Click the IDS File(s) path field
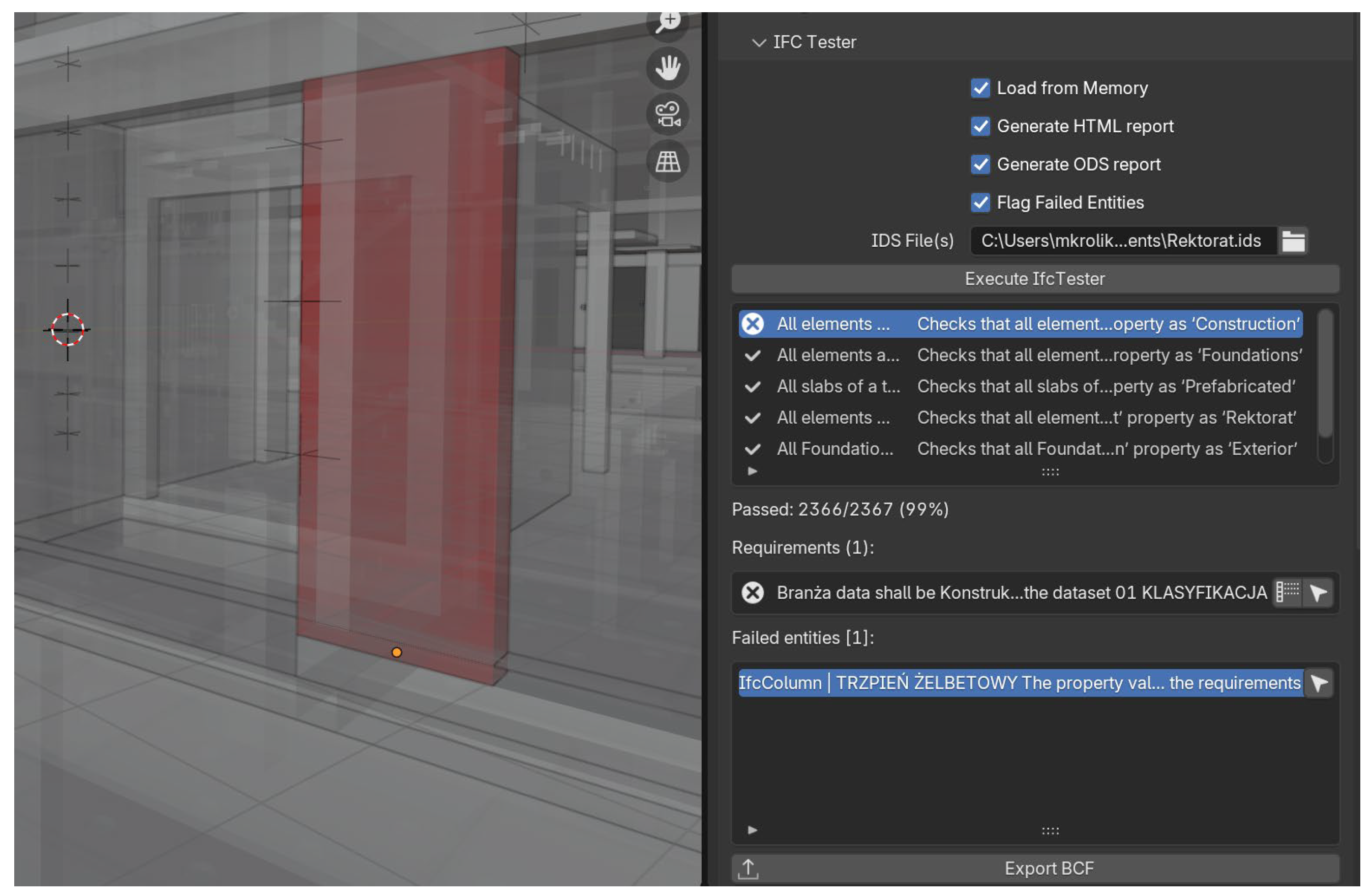 (1121, 241)
